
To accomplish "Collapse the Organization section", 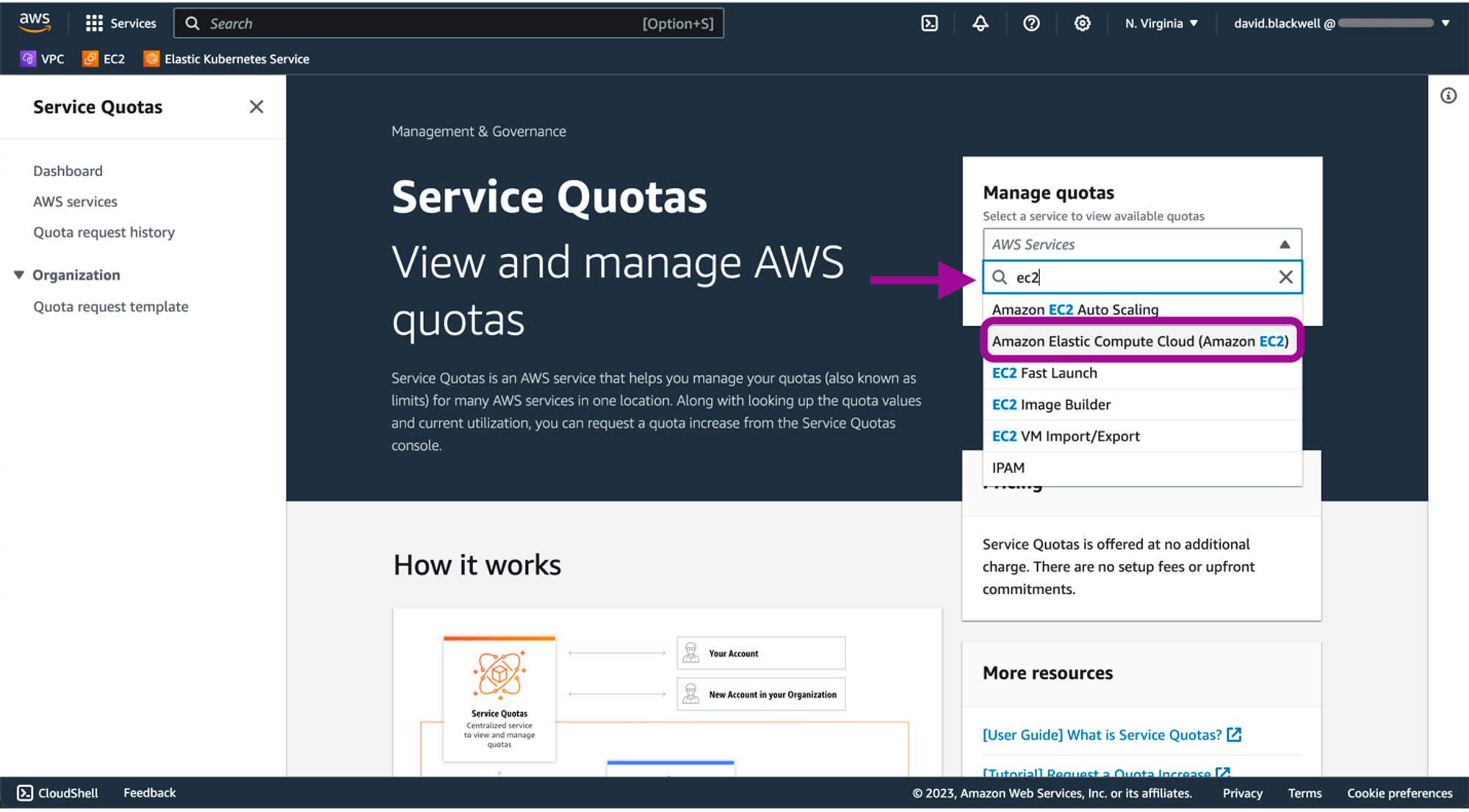I will 19,275.
